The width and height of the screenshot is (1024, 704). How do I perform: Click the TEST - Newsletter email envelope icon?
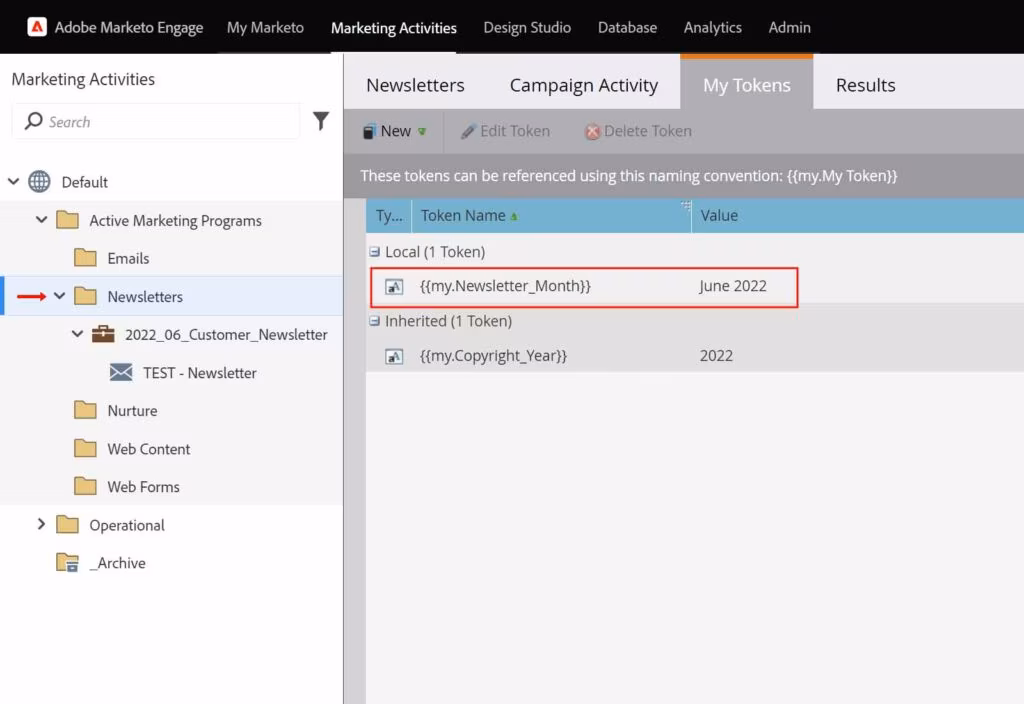pyautogui.click(x=121, y=372)
